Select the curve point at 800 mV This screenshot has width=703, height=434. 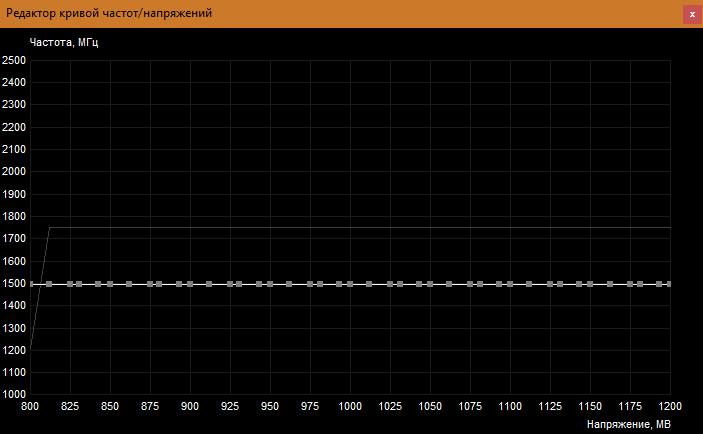click(x=30, y=284)
